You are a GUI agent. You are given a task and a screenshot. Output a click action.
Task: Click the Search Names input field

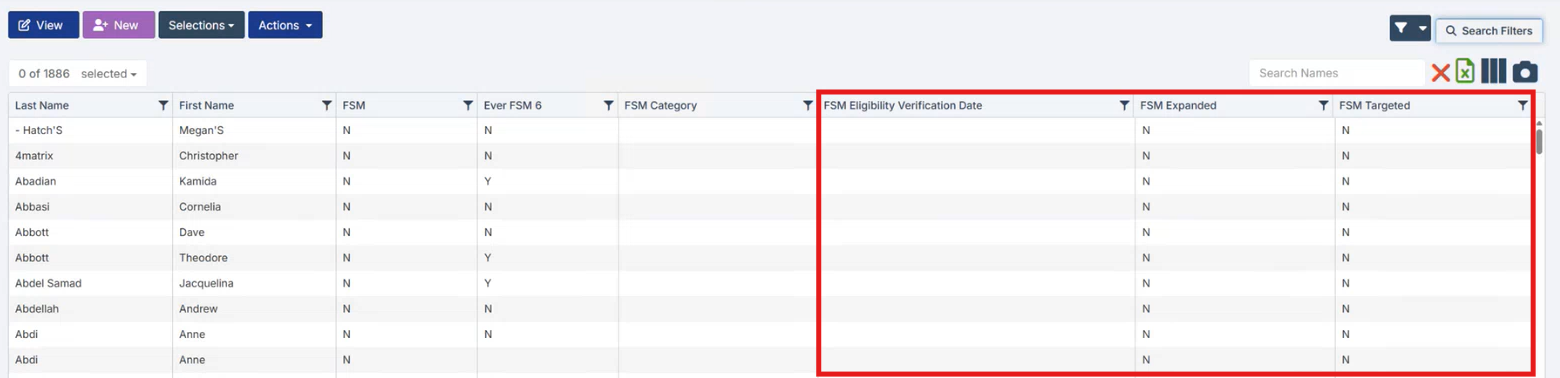pos(1337,73)
